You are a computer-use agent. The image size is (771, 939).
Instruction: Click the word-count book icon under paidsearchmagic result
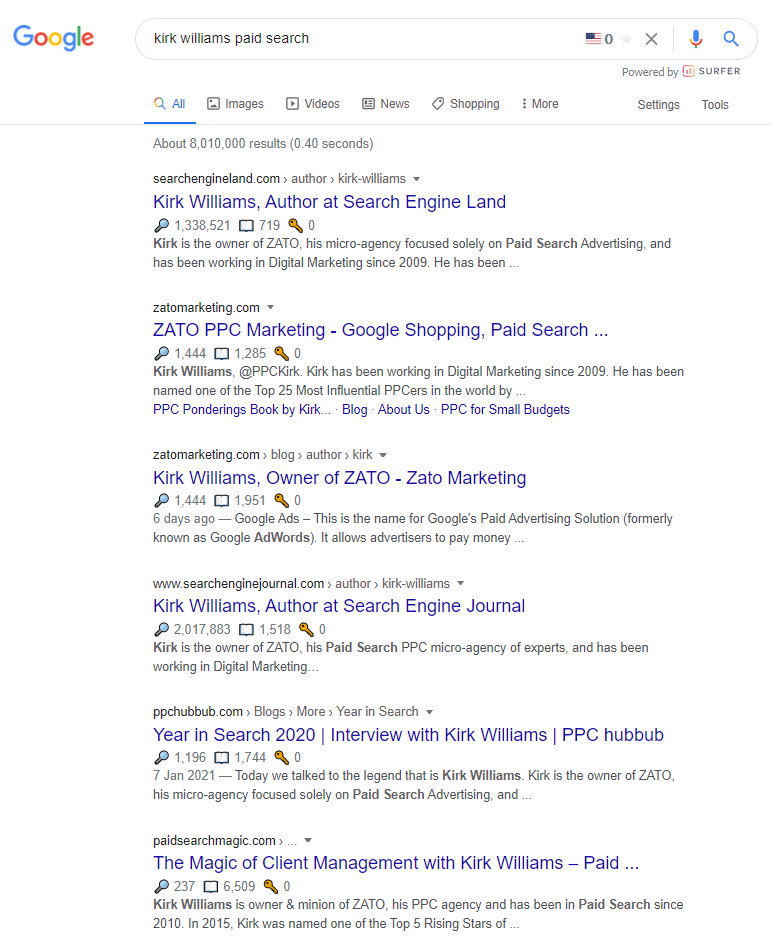[211, 886]
